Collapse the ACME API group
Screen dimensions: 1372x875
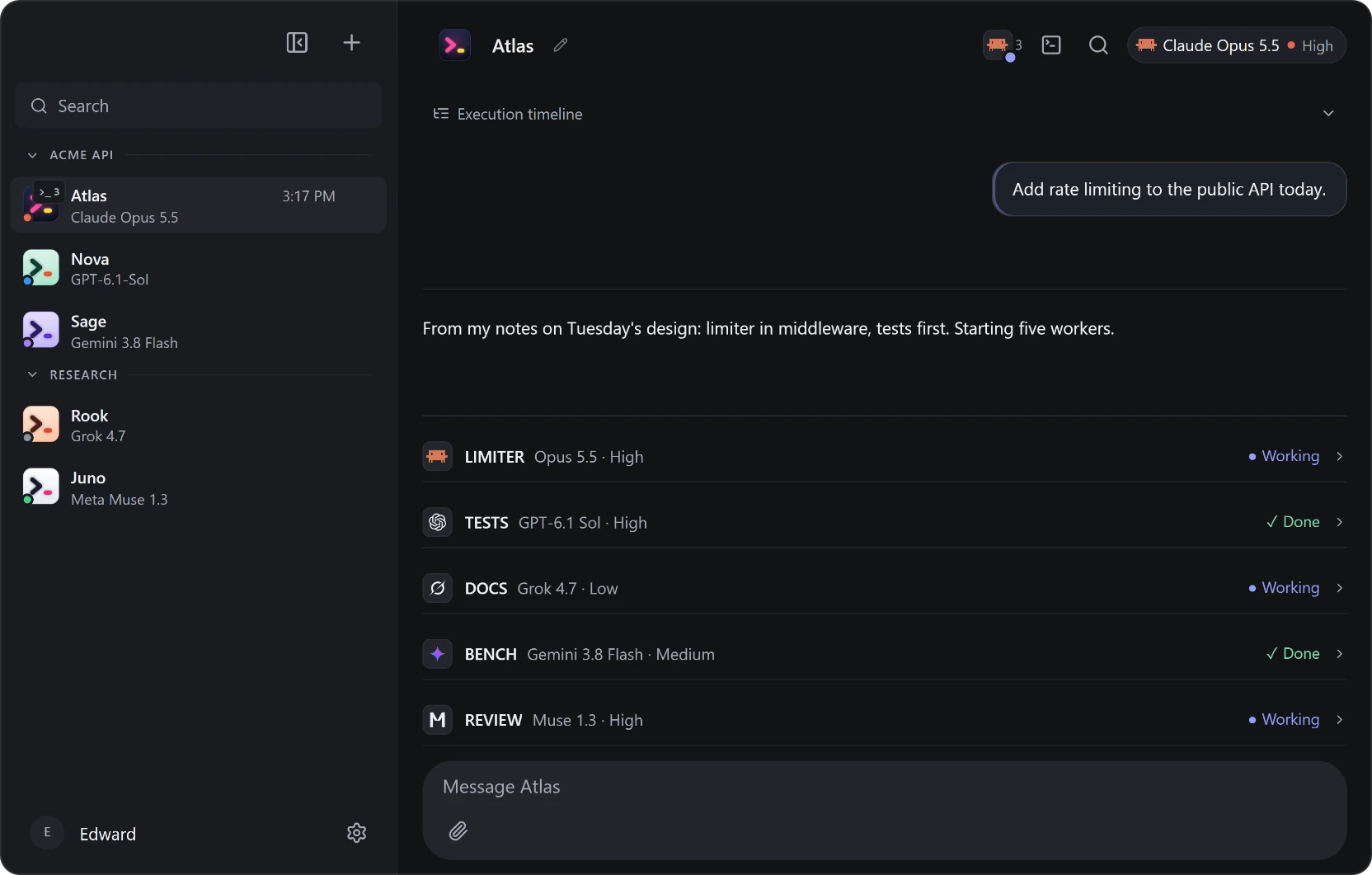[32, 155]
